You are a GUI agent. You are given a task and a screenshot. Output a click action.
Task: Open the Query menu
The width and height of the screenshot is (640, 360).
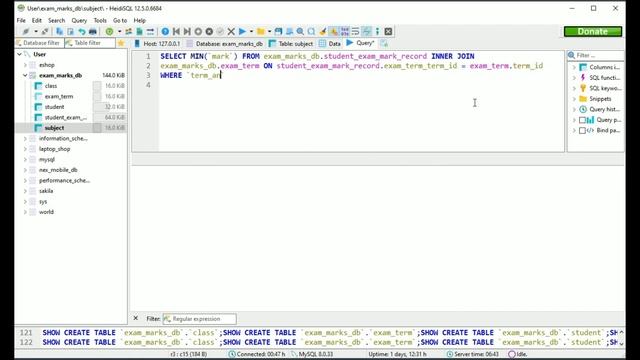point(79,20)
